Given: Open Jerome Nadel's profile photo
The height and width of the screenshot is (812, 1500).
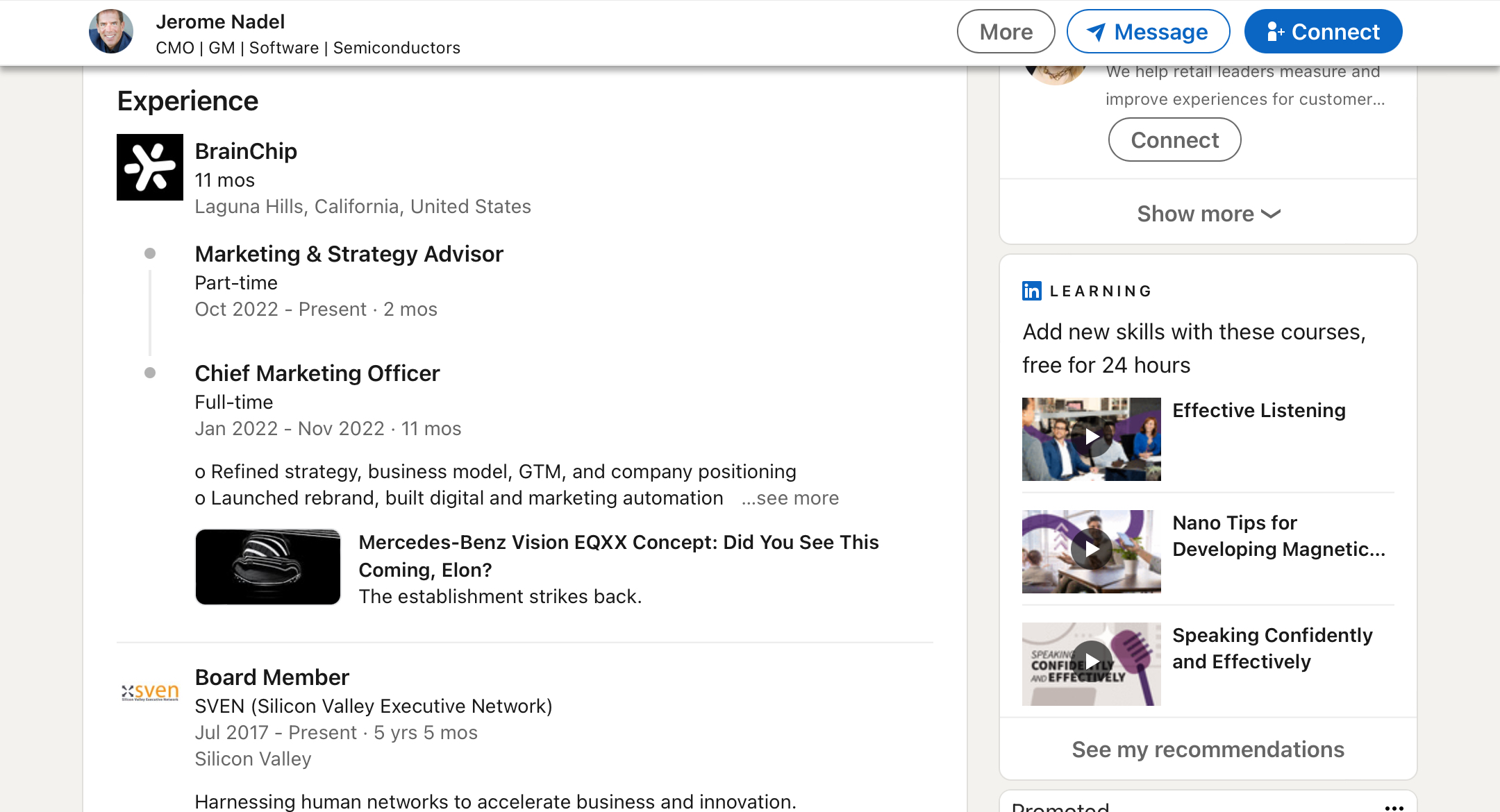Looking at the screenshot, I should (x=111, y=31).
